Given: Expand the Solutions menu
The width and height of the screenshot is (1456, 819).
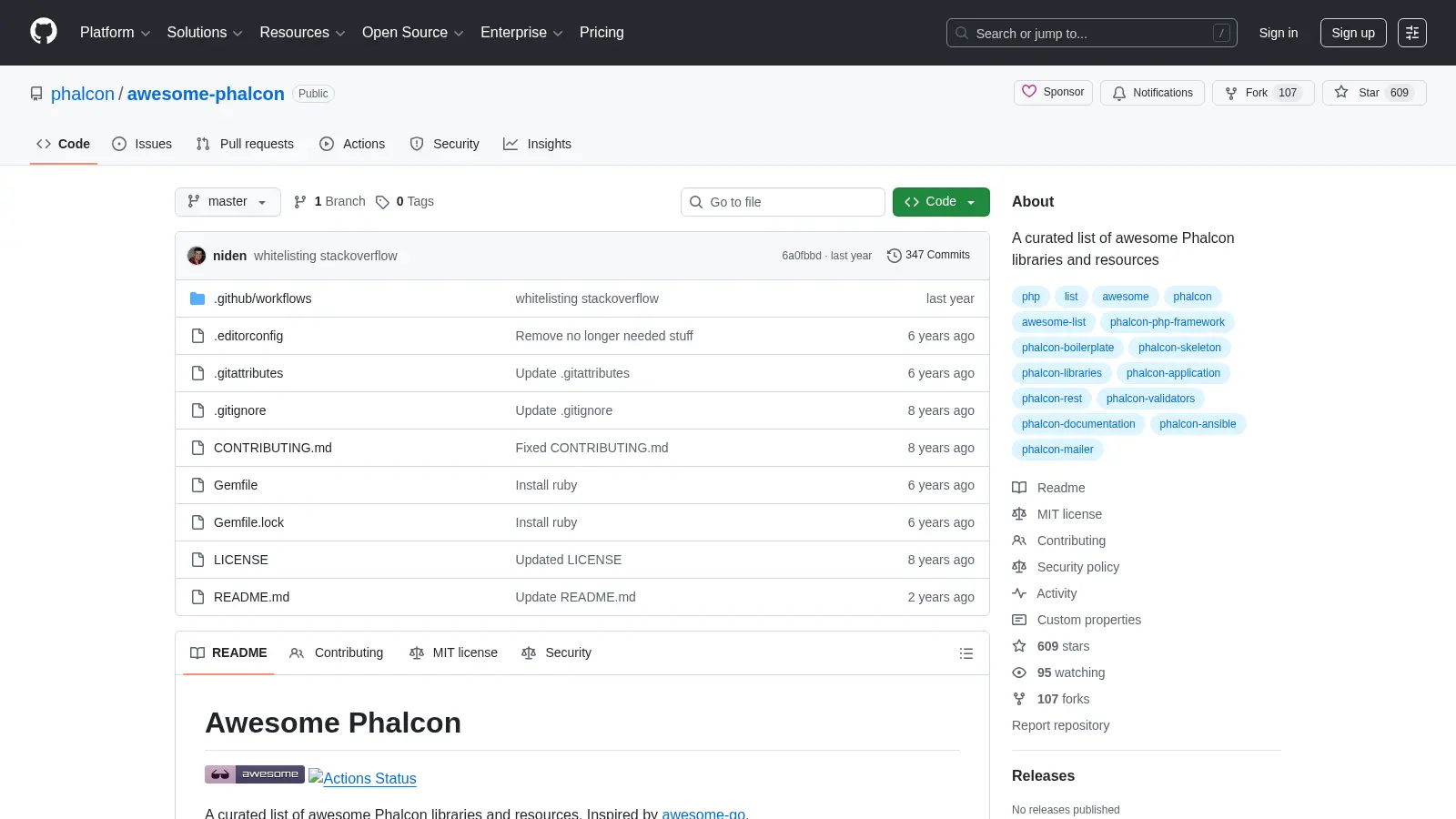Looking at the screenshot, I should pyautogui.click(x=205, y=33).
